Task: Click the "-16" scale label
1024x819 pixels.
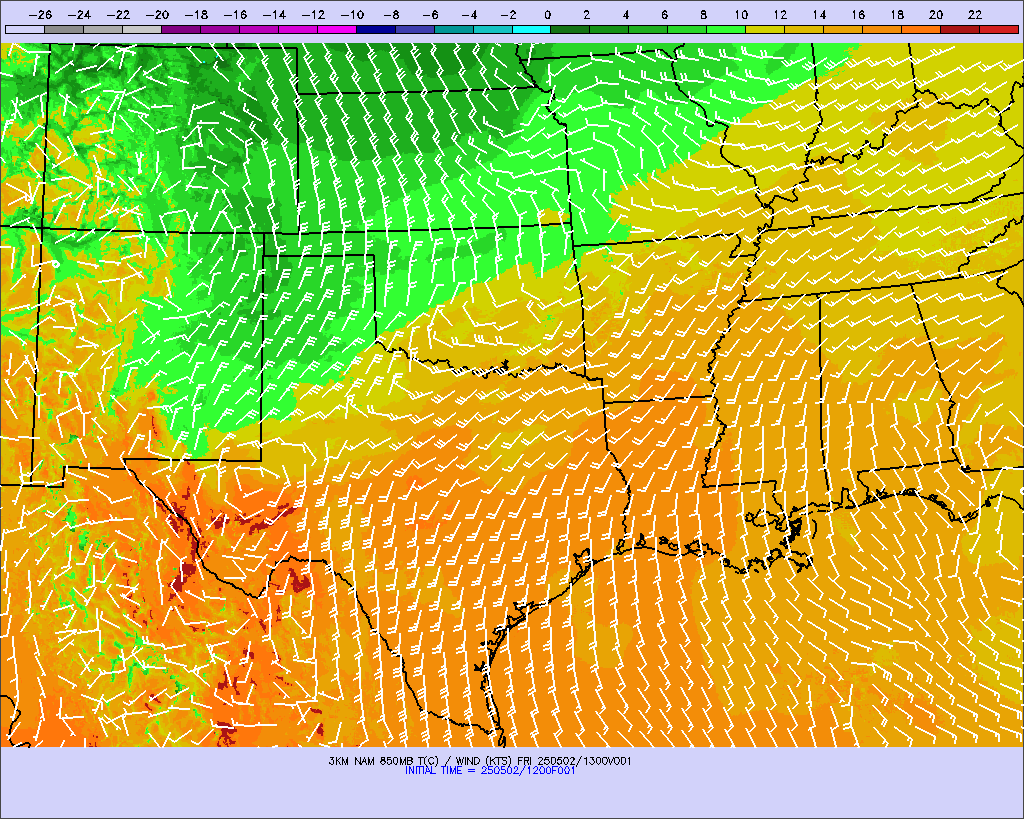Action: [235, 15]
